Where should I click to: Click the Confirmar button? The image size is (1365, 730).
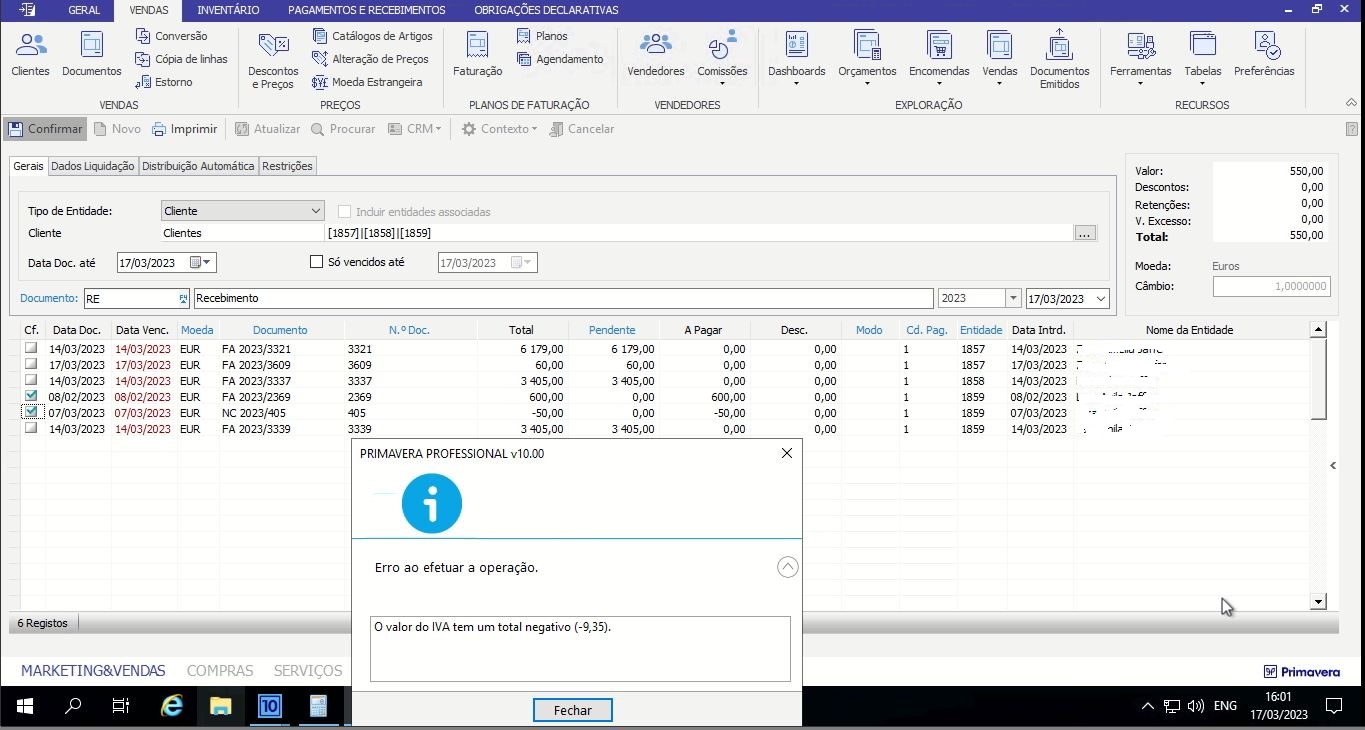45,129
